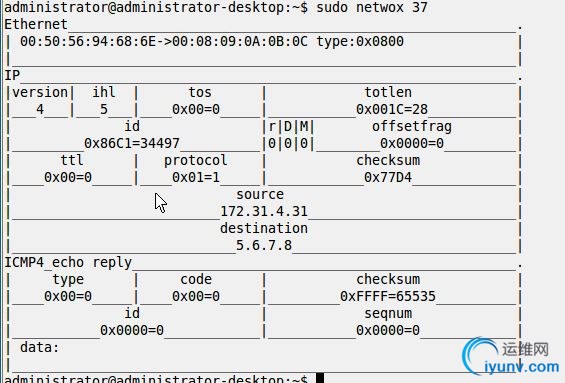Screen dimensions: 565x383
Task: Click the destination address "5.6.7.8"
Action: click(264, 245)
